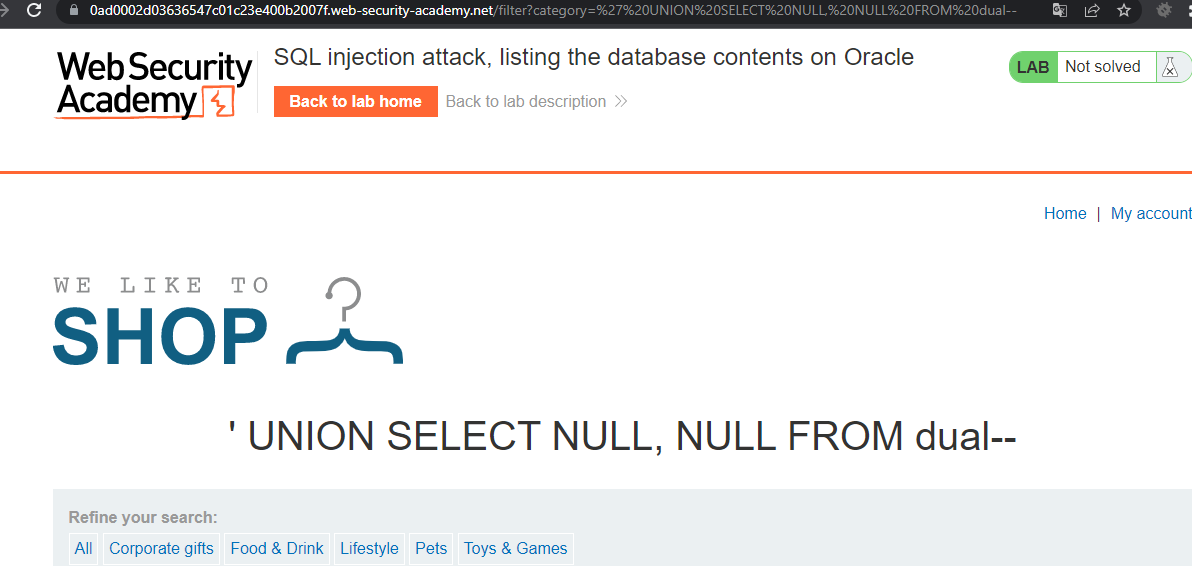Viewport: 1192px width, 566px height.
Task: Reload the page with the refresh icon
Action: (x=35, y=11)
